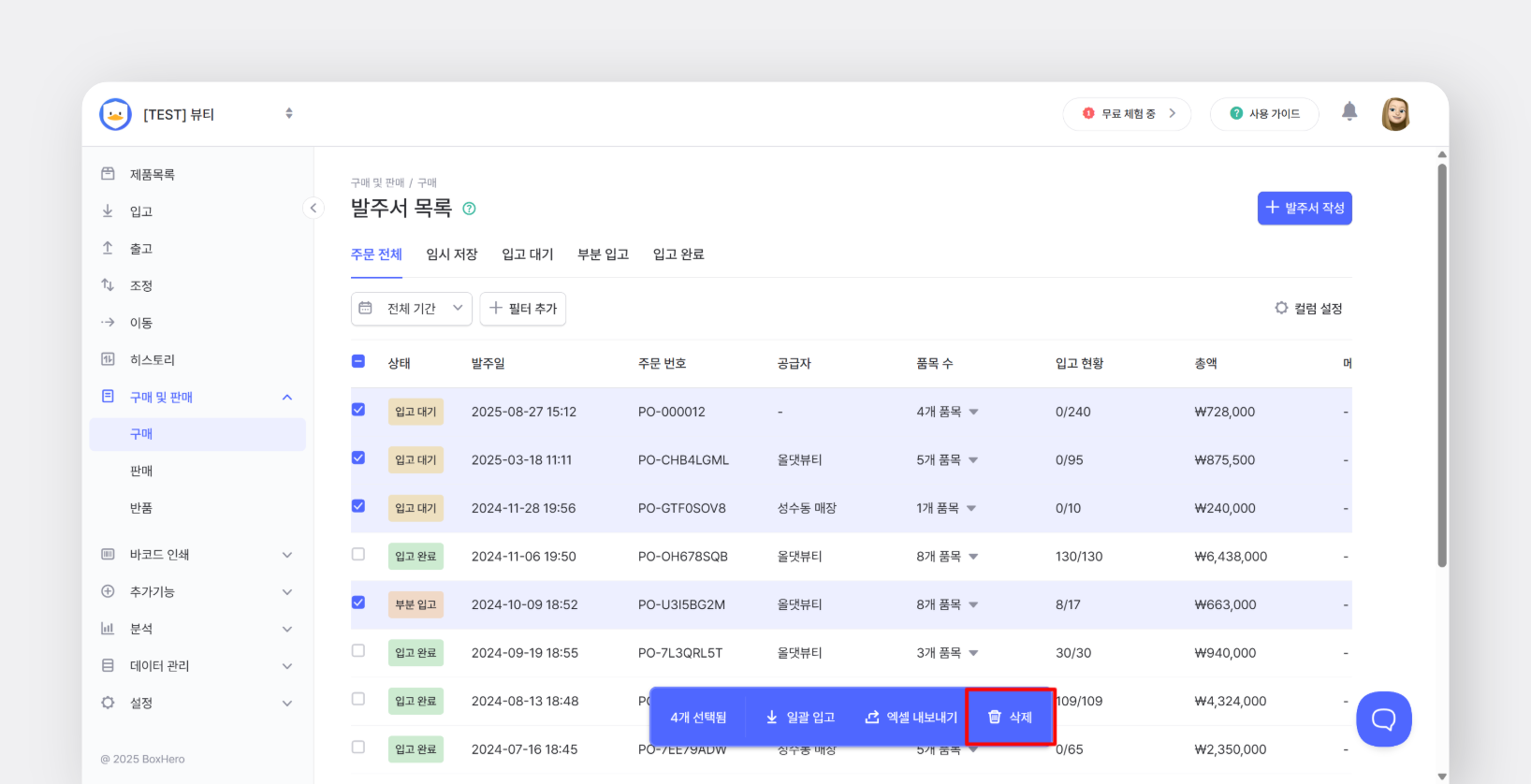The width and height of the screenshot is (1531, 784).
Task: Uncheck the PO-000012 row checkbox
Action: point(358,410)
